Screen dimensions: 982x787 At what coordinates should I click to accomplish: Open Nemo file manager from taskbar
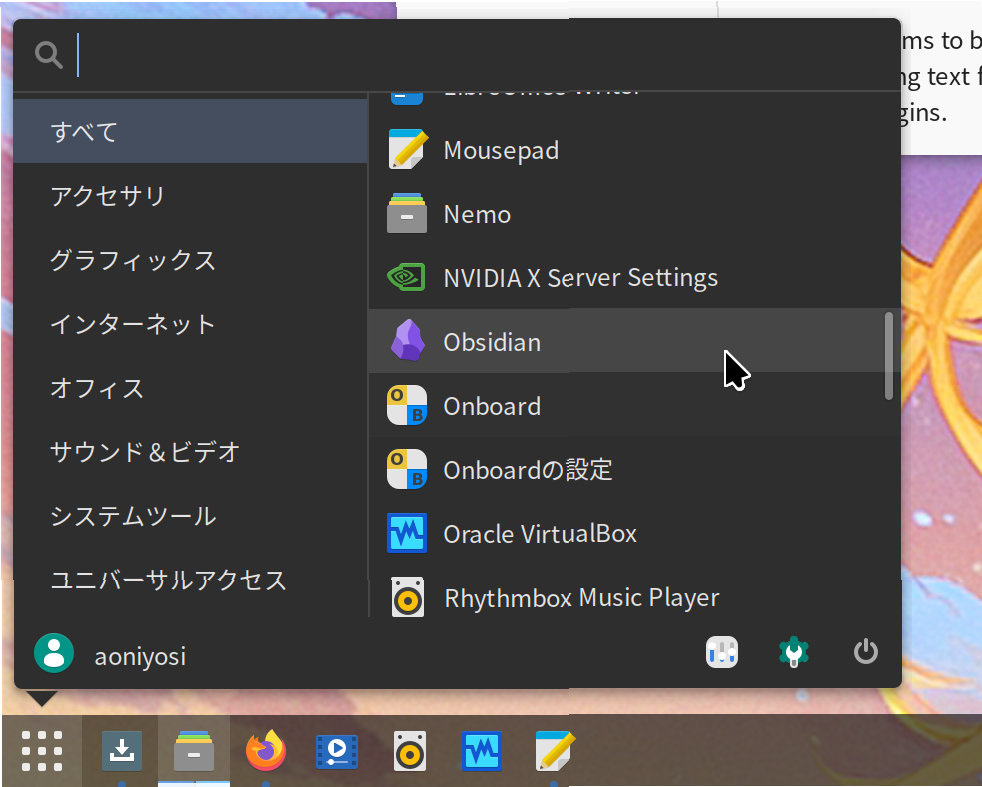click(194, 751)
